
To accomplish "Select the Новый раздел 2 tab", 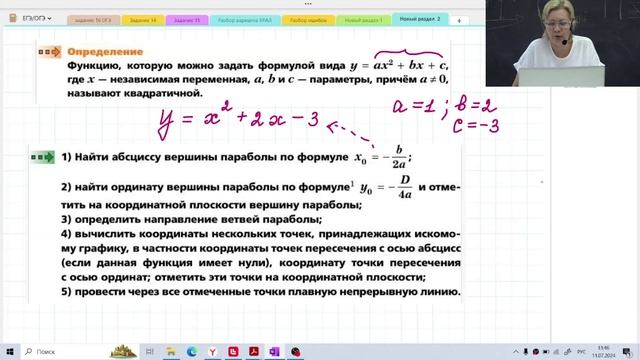I will (x=420, y=19).
